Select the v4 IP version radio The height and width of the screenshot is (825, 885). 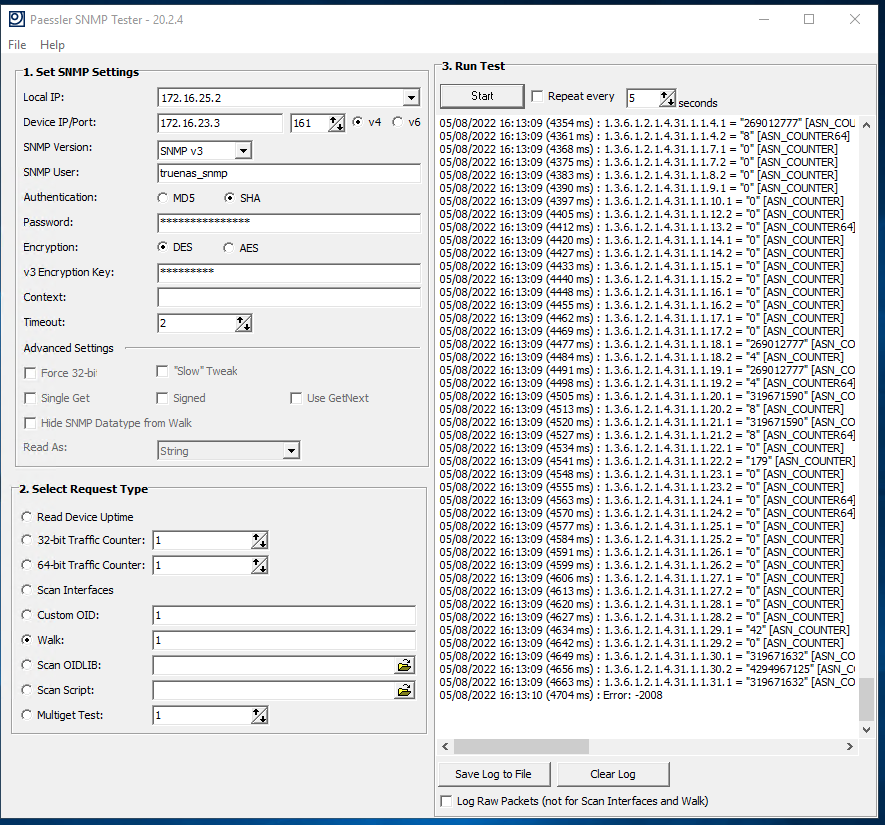coord(357,122)
